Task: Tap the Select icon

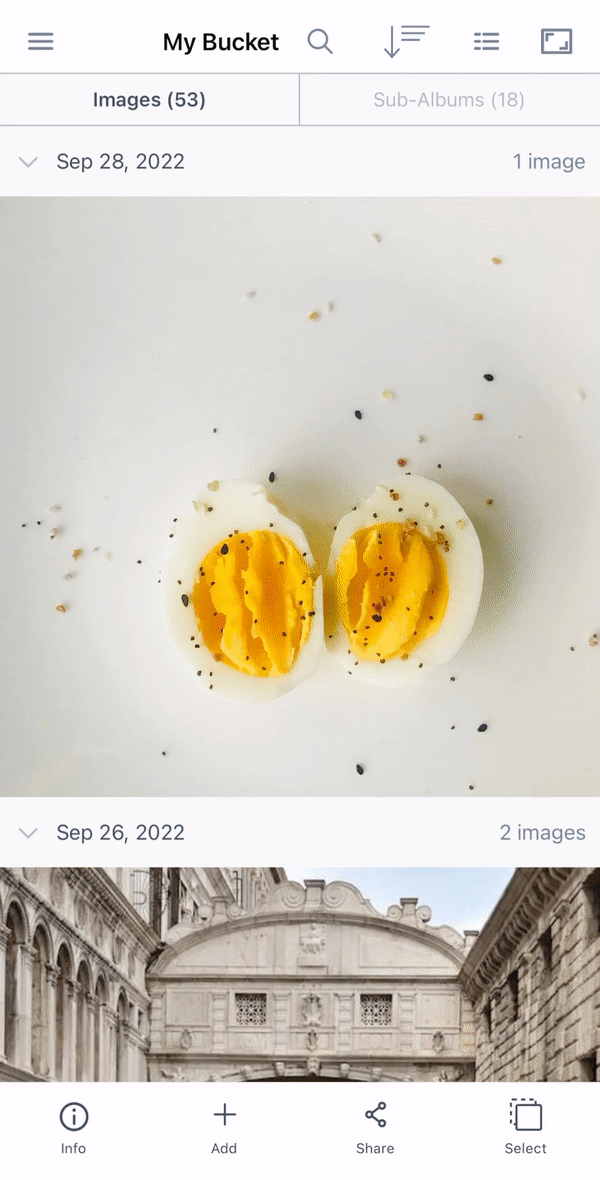Action: click(525, 1115)
